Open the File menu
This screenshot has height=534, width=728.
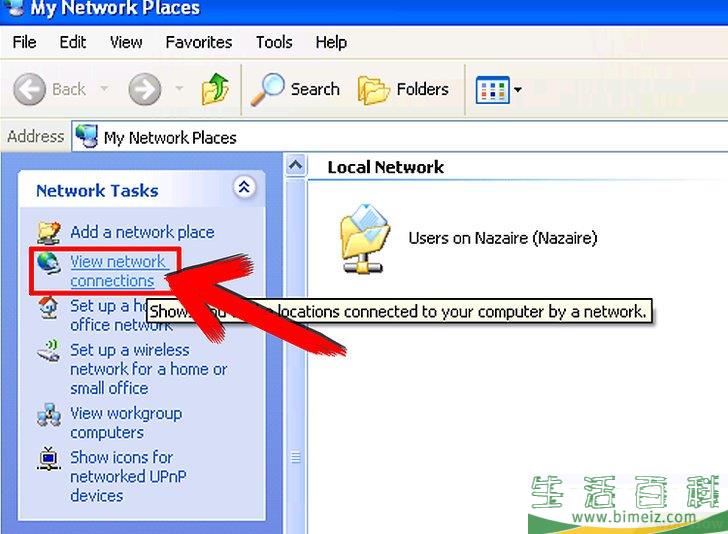pos(24,42)
